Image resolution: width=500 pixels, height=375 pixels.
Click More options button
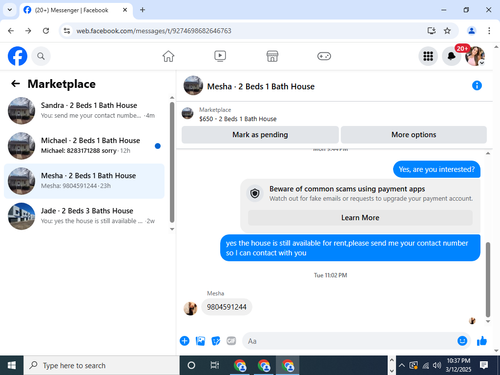point(414,135)
